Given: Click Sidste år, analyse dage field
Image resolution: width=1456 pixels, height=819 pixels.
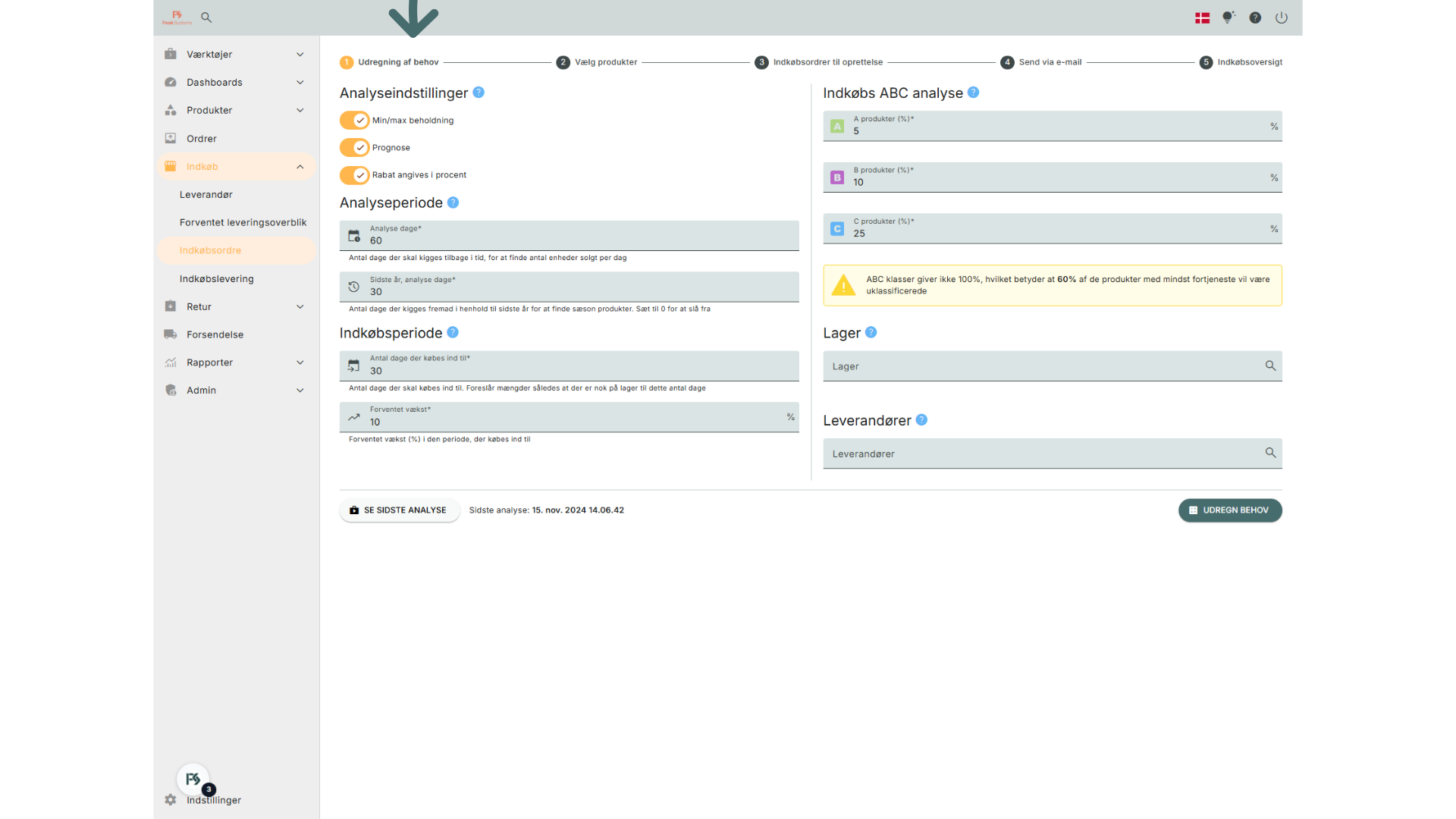Looking at the screenshot, I should tap(570, 287).
